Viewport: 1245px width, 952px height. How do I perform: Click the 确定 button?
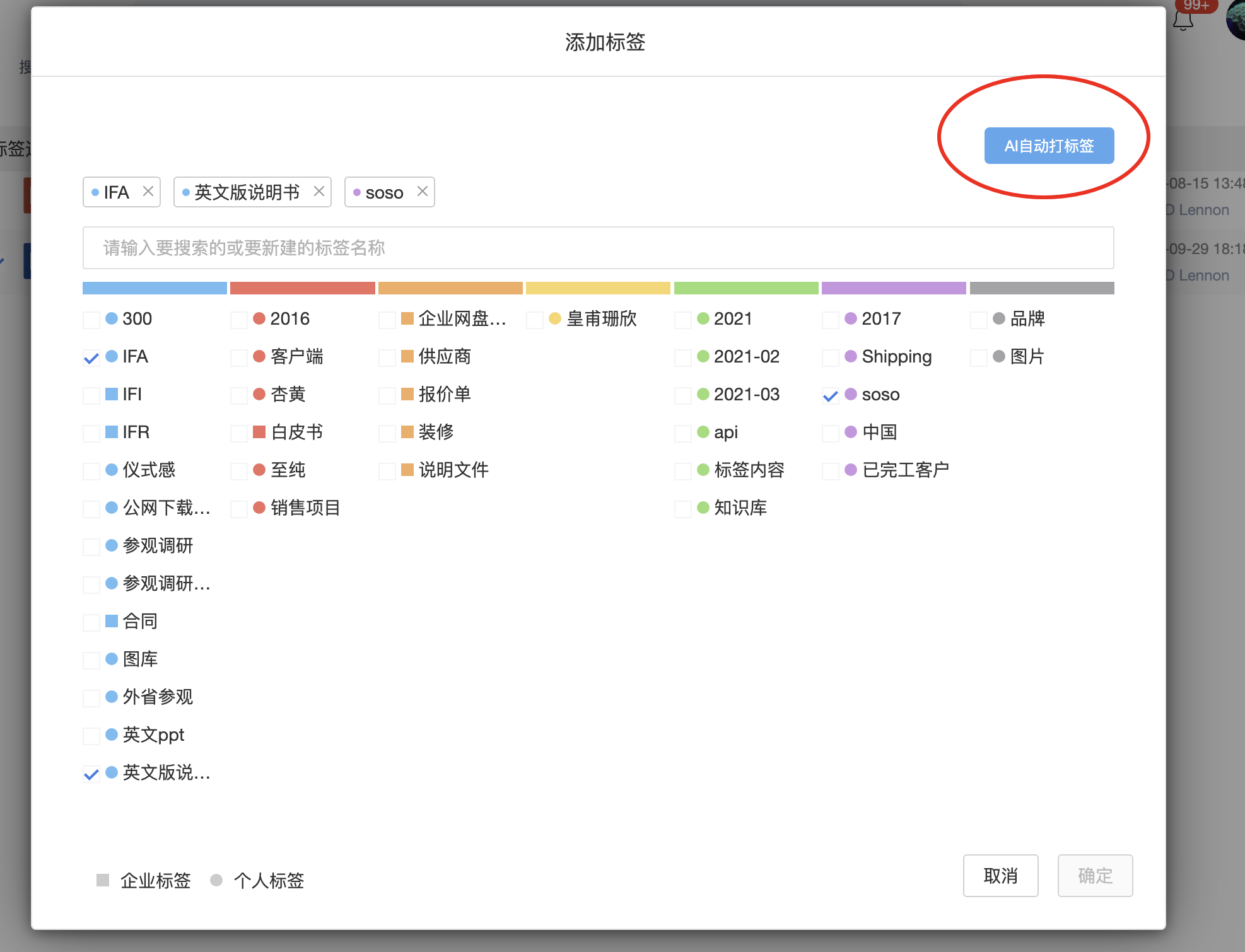(x=1095, y=875)
